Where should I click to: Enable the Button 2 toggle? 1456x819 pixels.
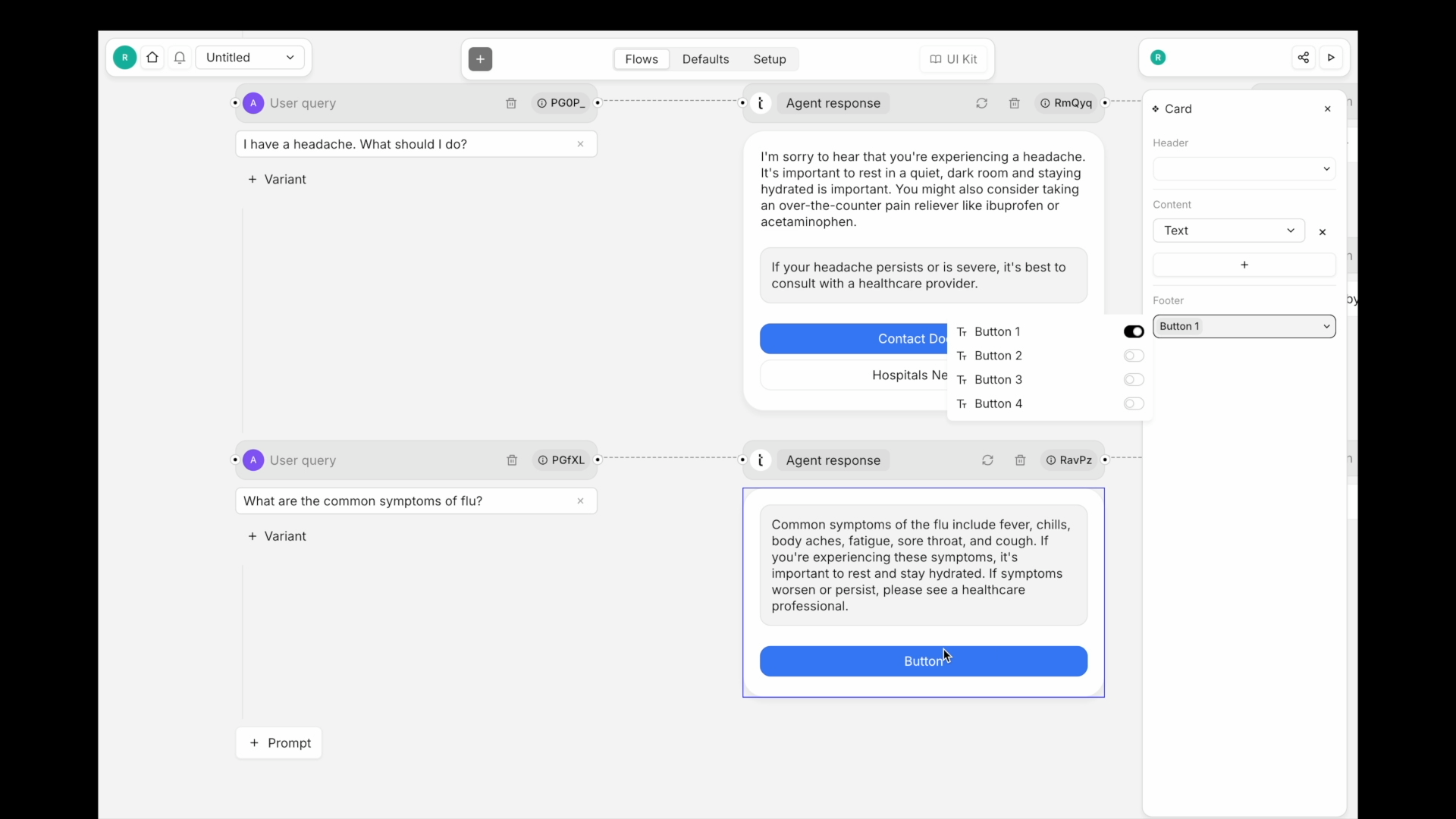point(1133,356)
